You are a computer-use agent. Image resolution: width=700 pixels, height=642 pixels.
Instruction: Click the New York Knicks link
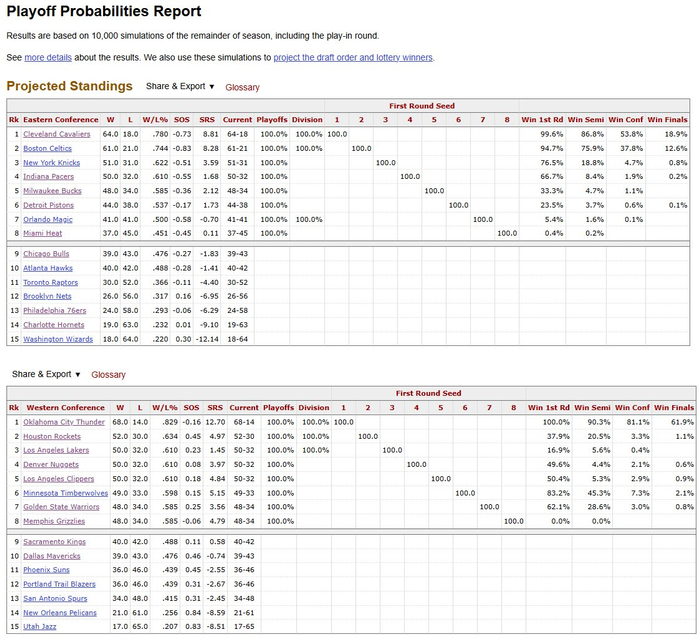coord(51,163)
